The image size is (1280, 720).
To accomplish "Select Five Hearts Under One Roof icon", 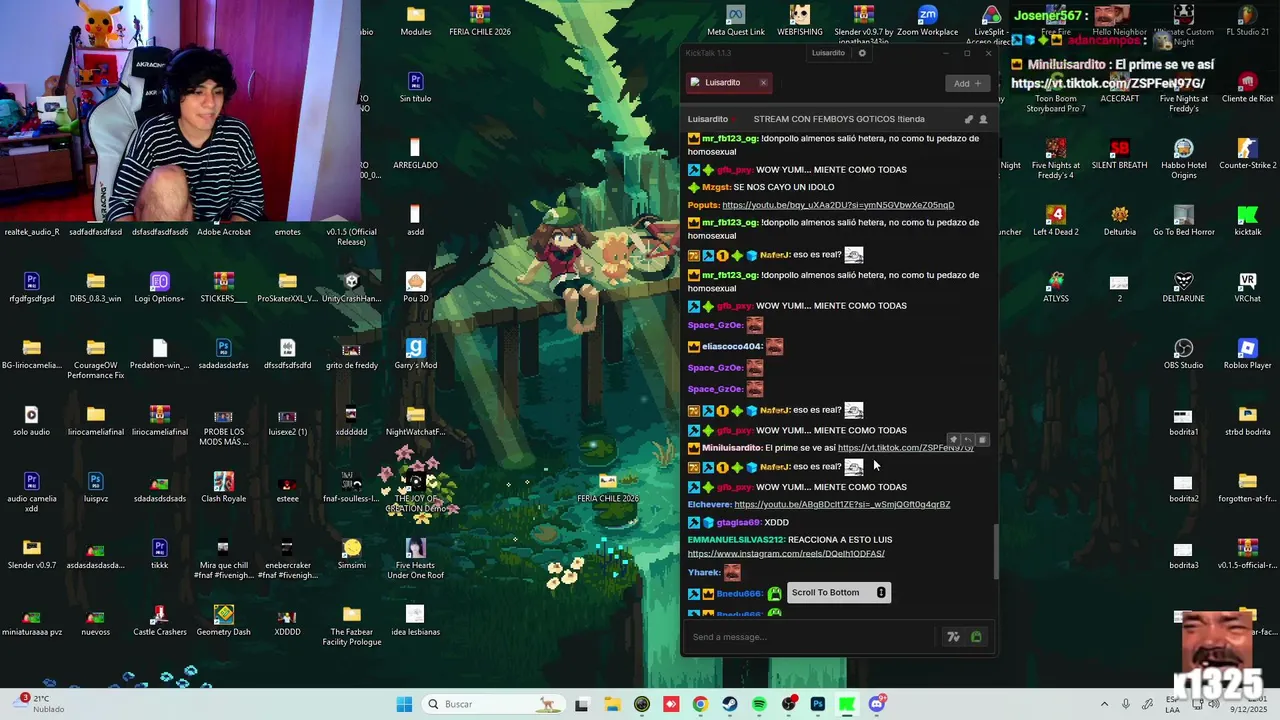I will [x=415, y=558].
